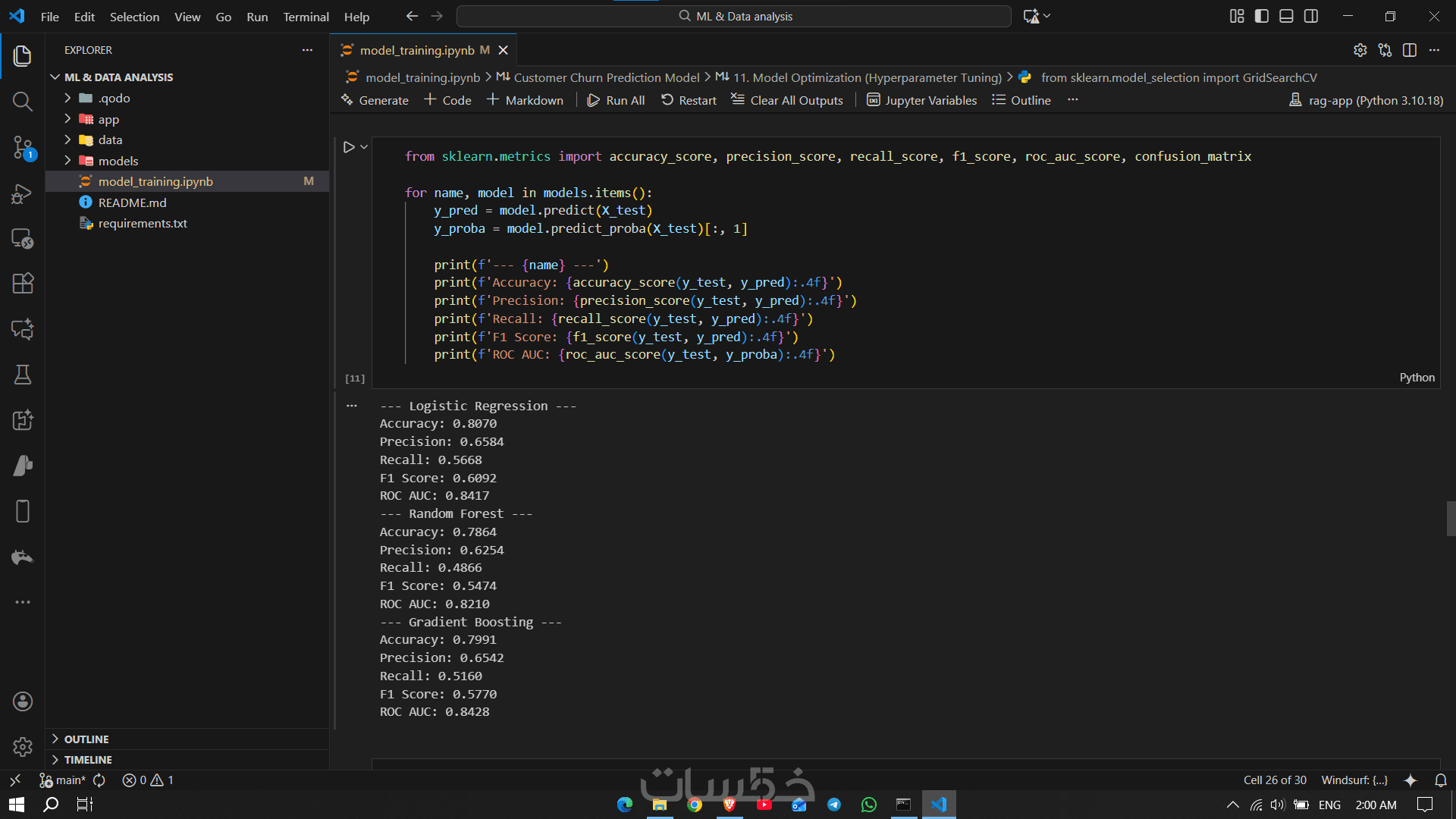Open the Testing flask icon
This screenshot has width=1456, height=819.
(23, 375)
